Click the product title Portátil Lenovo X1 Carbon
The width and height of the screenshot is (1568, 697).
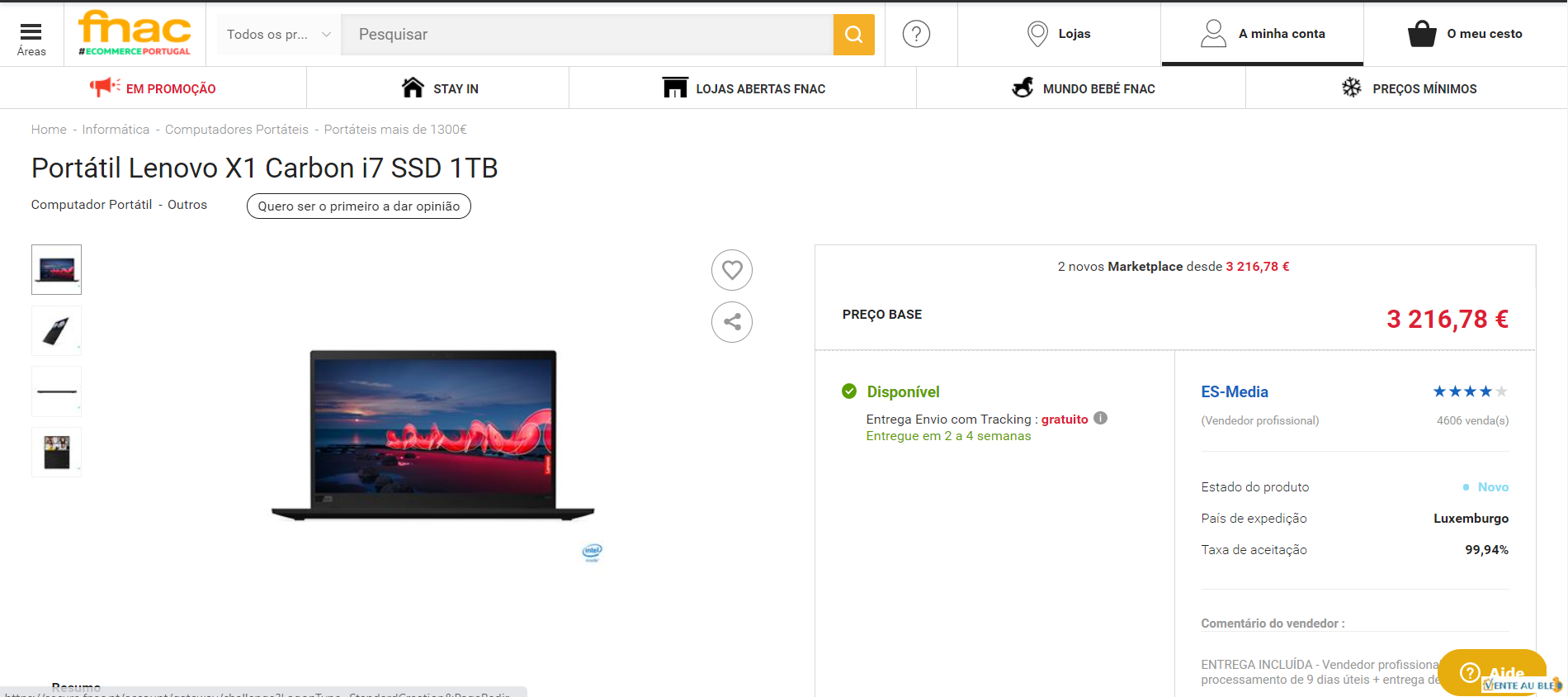pos(264,168)
